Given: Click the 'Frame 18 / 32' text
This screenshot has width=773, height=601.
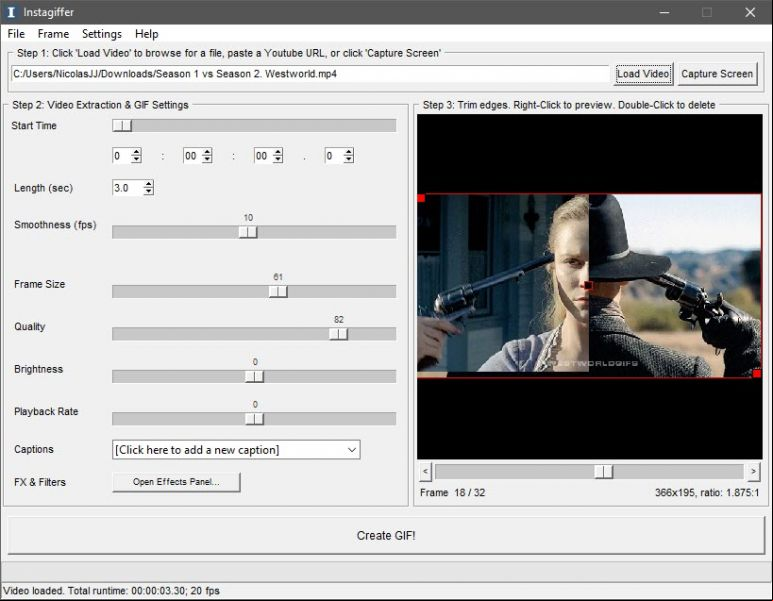Looking at the screenshot, I should (x=453, y=493).
